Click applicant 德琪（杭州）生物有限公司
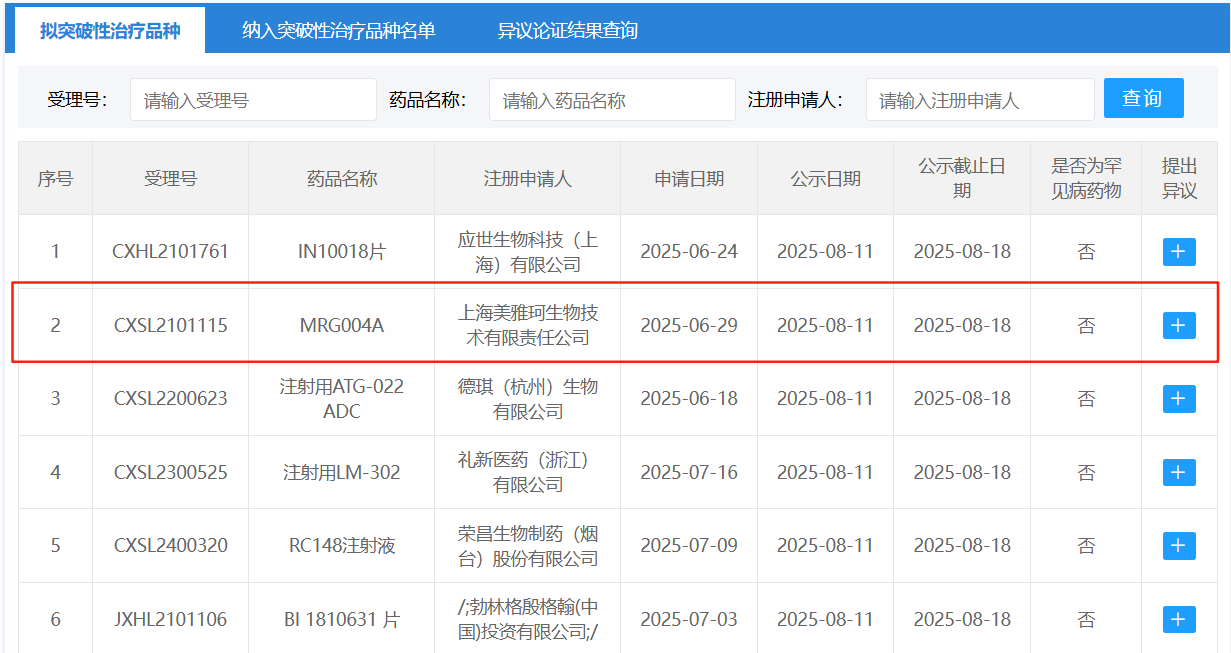The width and height of the screenshot is (1231, 653). [x=528, y=399]
